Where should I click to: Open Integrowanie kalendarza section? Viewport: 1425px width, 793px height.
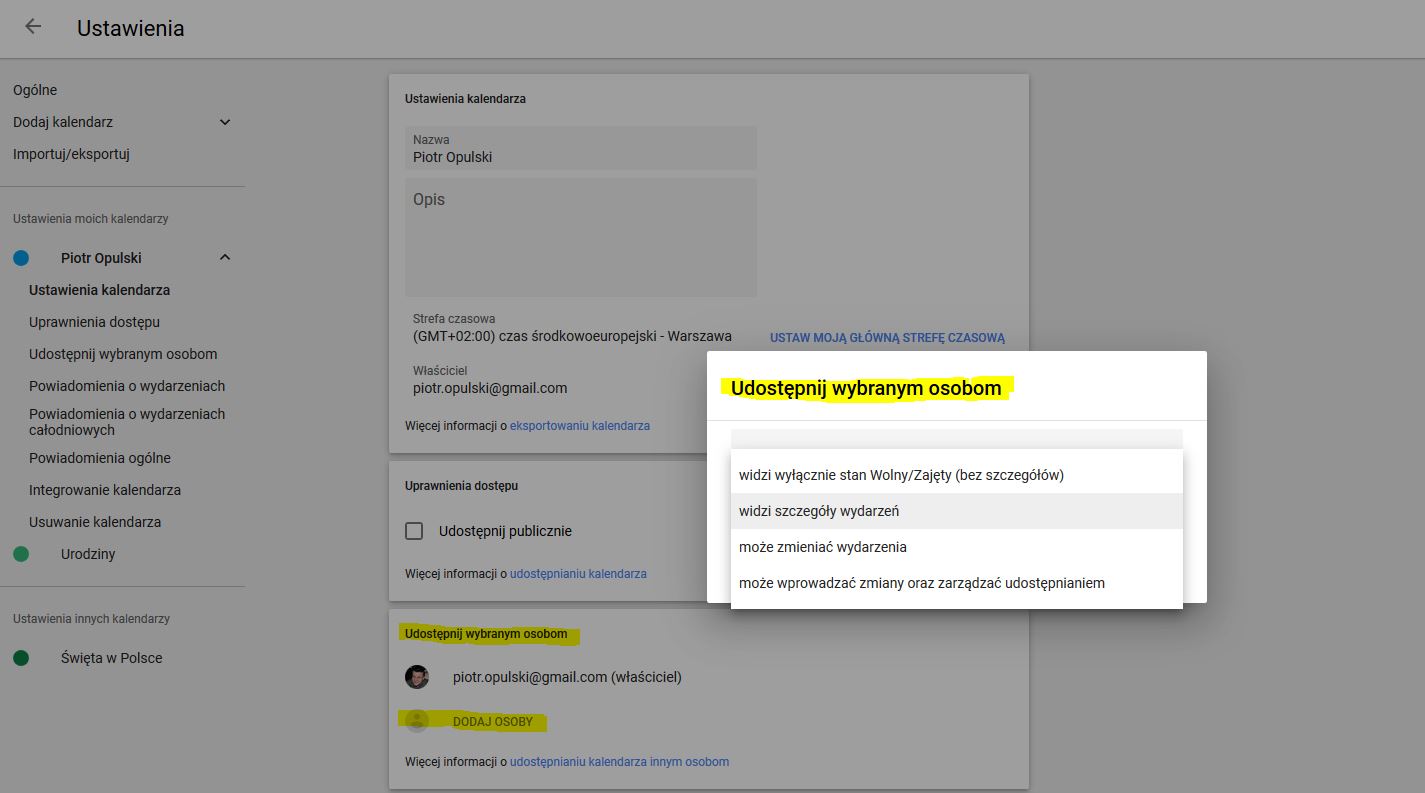pyautogui.click(x=105, y=490)
